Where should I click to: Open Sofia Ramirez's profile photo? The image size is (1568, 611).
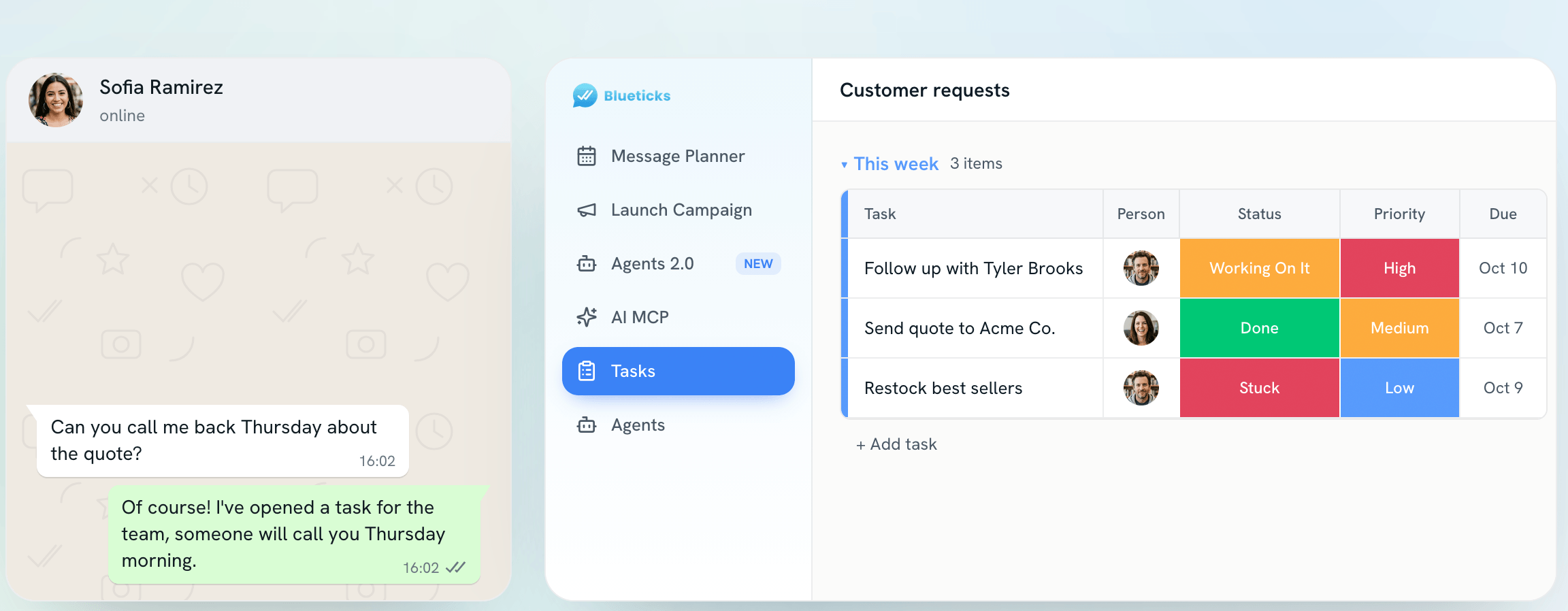pyautogui.click(x=56, y=100)
